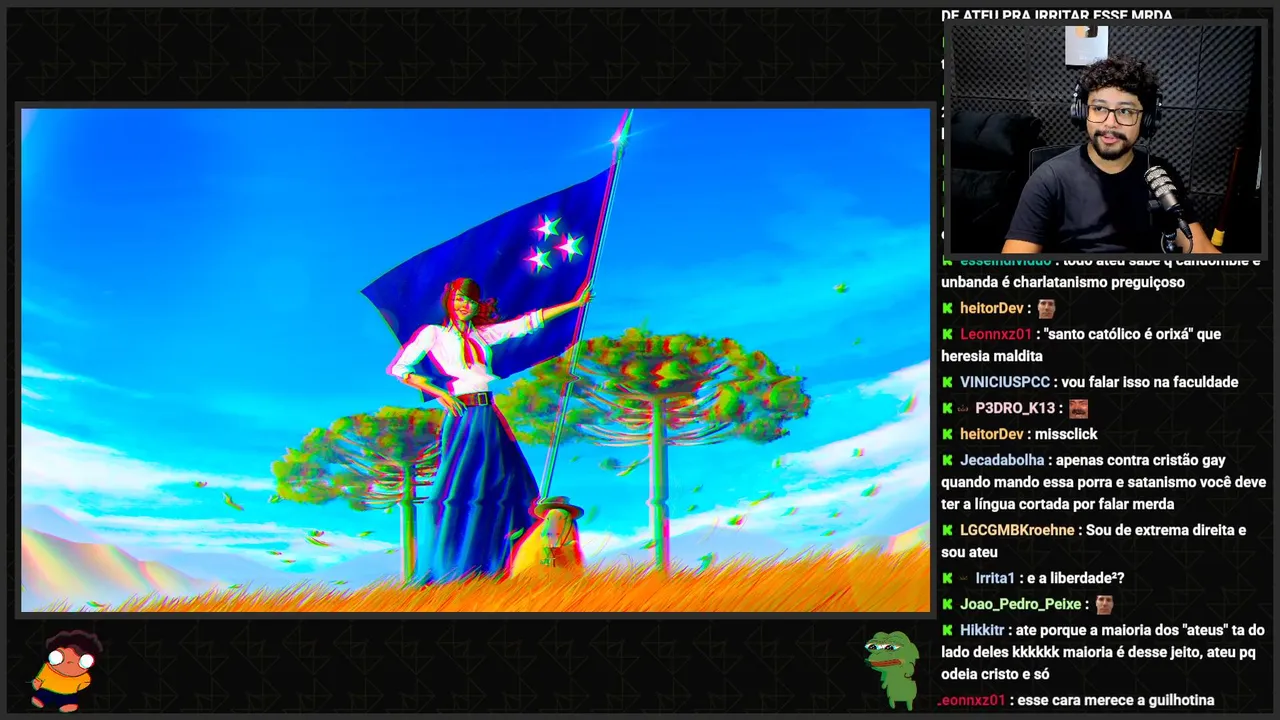Click message "santo católico é orixá" heresia
The width and height of the screenshot is (1280, 720).
pyautogui.click(x=1081, y=345)
